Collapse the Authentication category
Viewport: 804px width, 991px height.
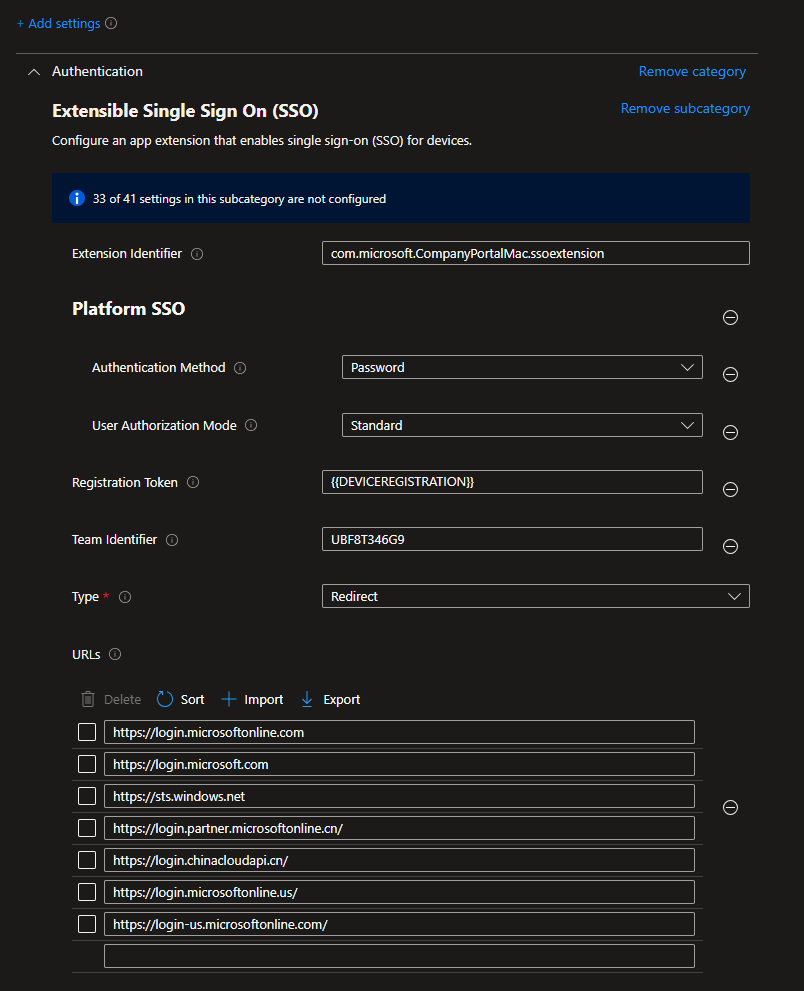pos(34,72)
